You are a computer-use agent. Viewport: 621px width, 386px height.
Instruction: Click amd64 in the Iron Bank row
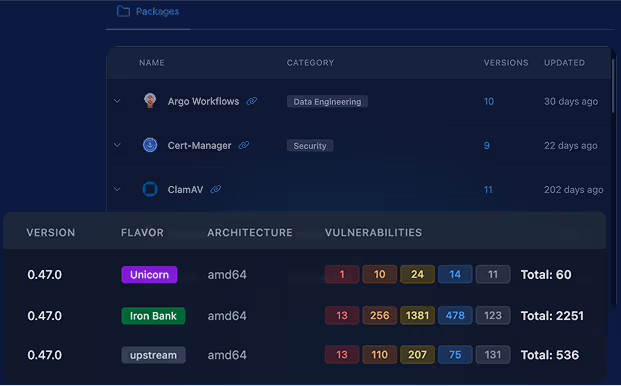tap(227, 316)
